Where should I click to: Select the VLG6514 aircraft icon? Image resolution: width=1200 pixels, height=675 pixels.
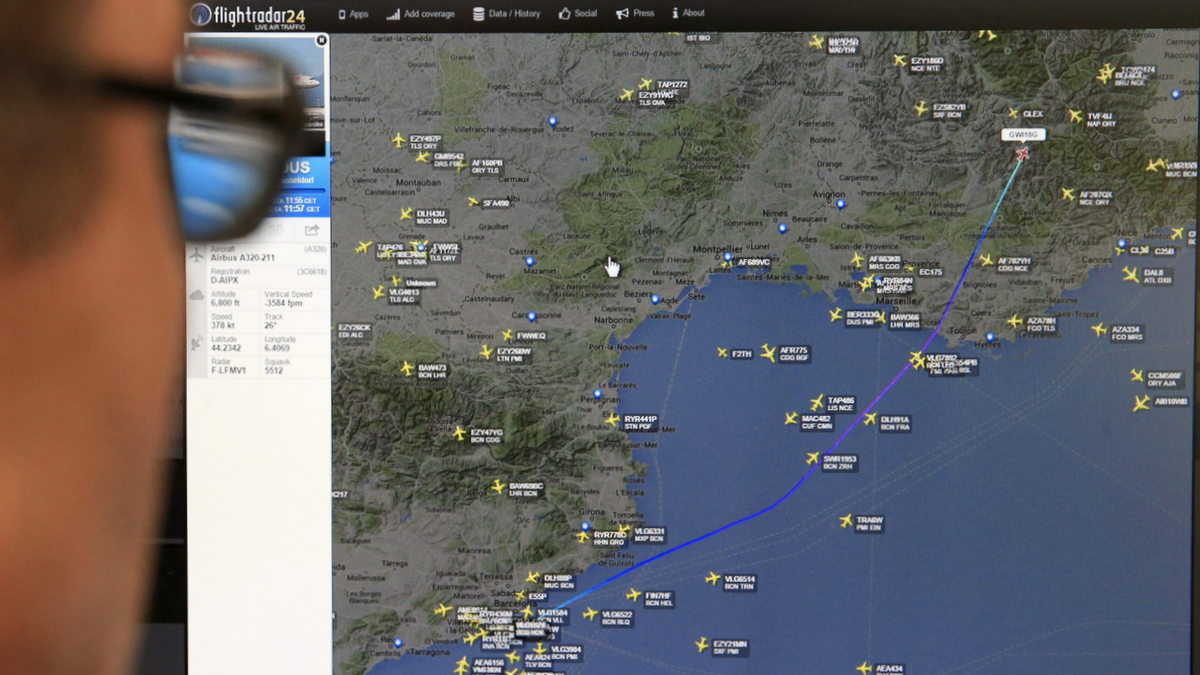point(712,578)
